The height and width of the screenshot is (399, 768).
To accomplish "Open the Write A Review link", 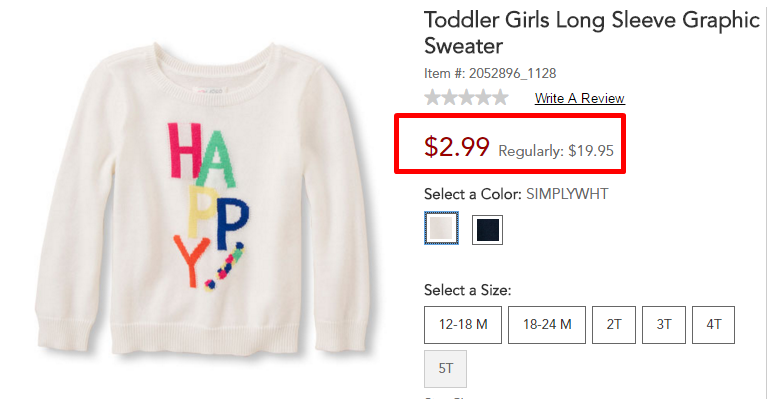I will coord(579,98).
